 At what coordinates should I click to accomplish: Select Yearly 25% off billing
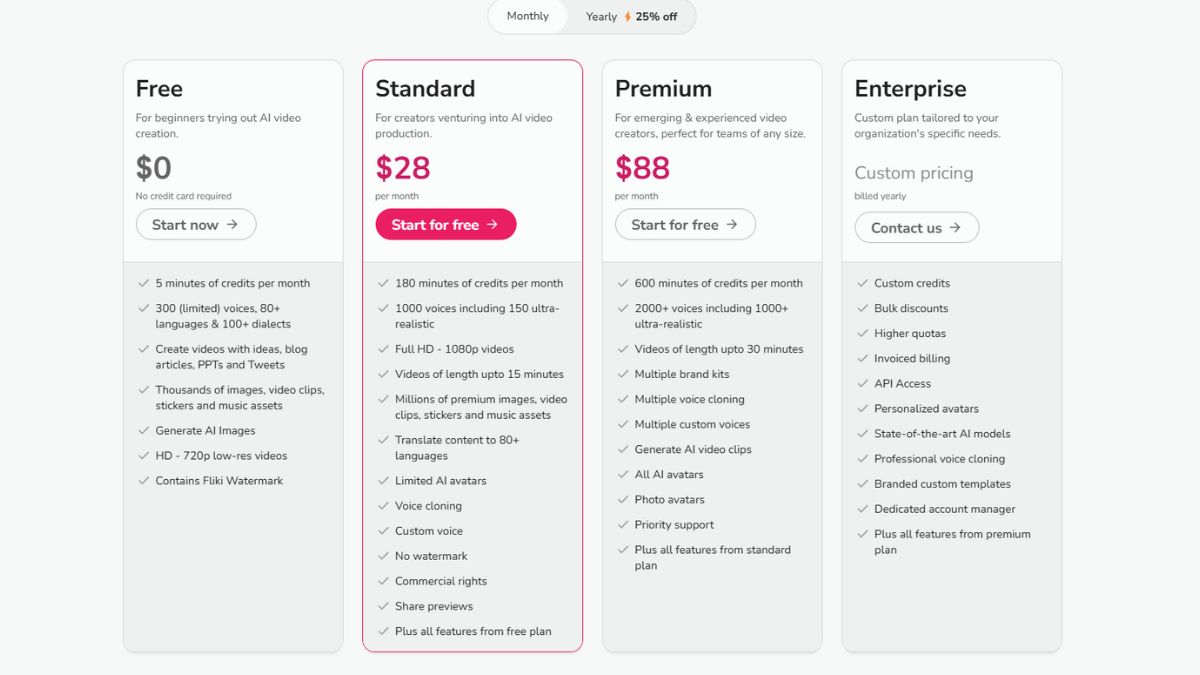[x=631, y=17]
